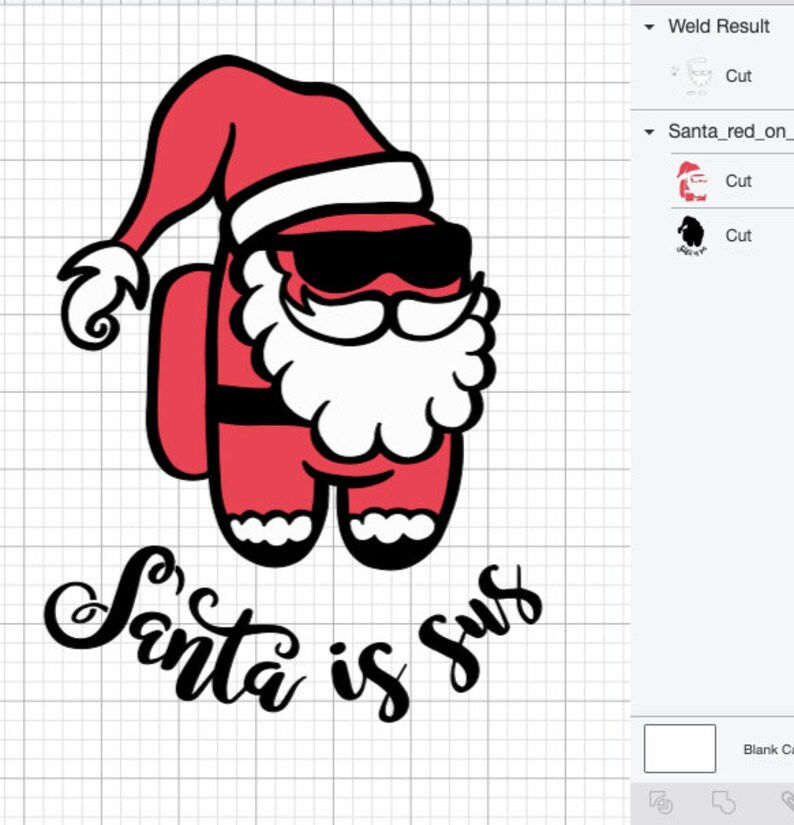Select the Santa_red_on group title

(731, 132)
